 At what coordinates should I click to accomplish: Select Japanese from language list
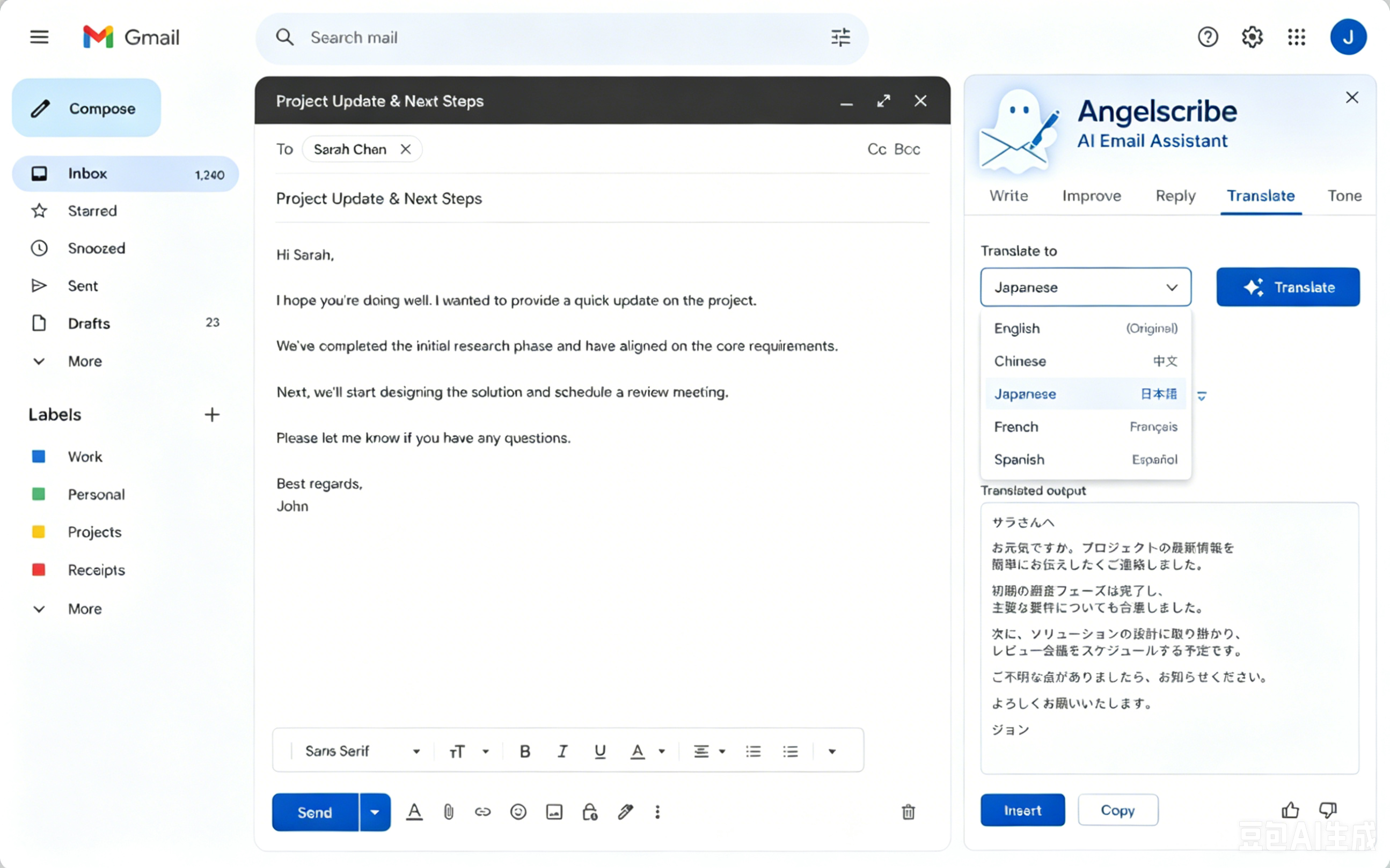tap(1086, 394)
